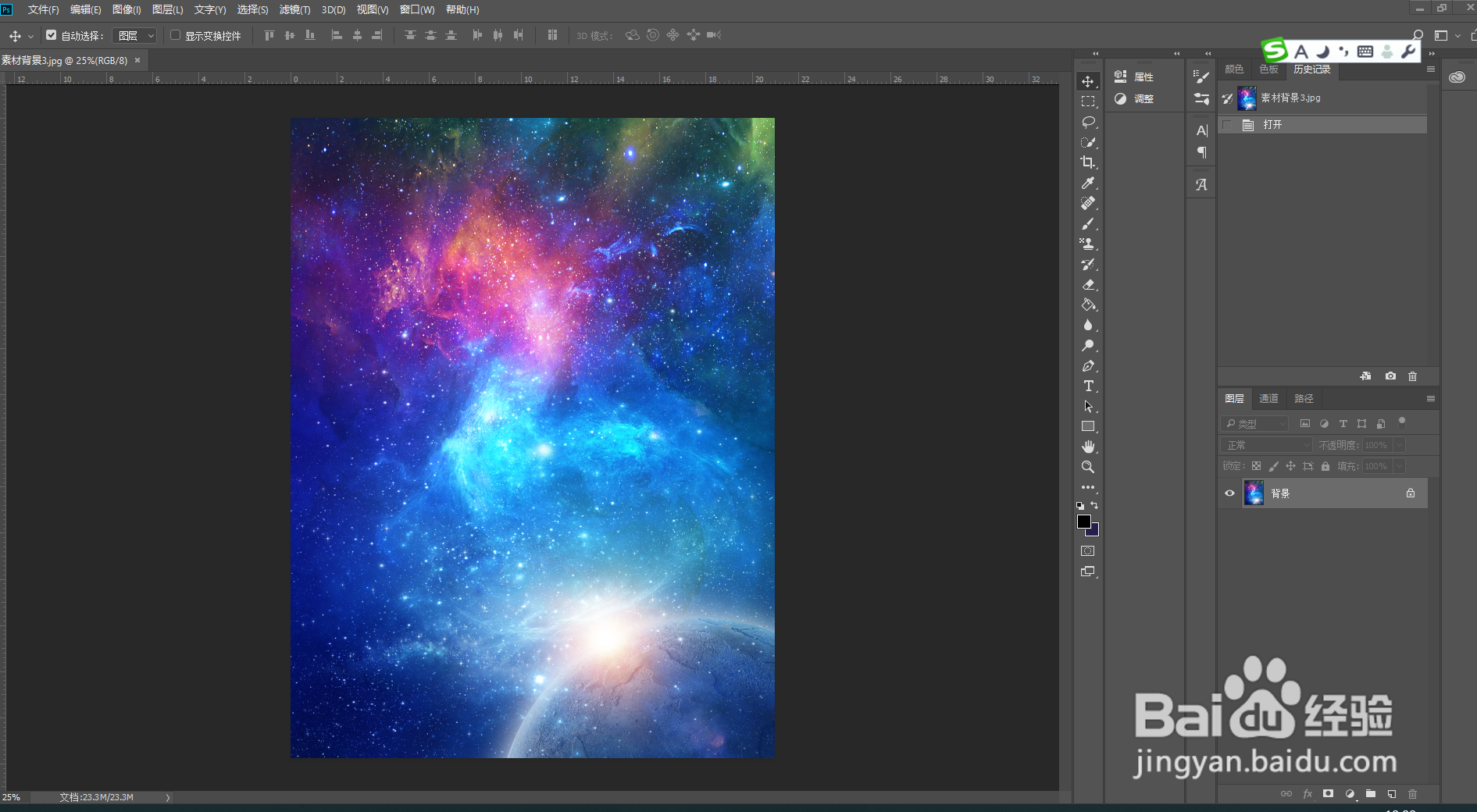Open the 图层 auto-select dropdown
This screenshot has height=812, width=1477.
pos(135,35)
